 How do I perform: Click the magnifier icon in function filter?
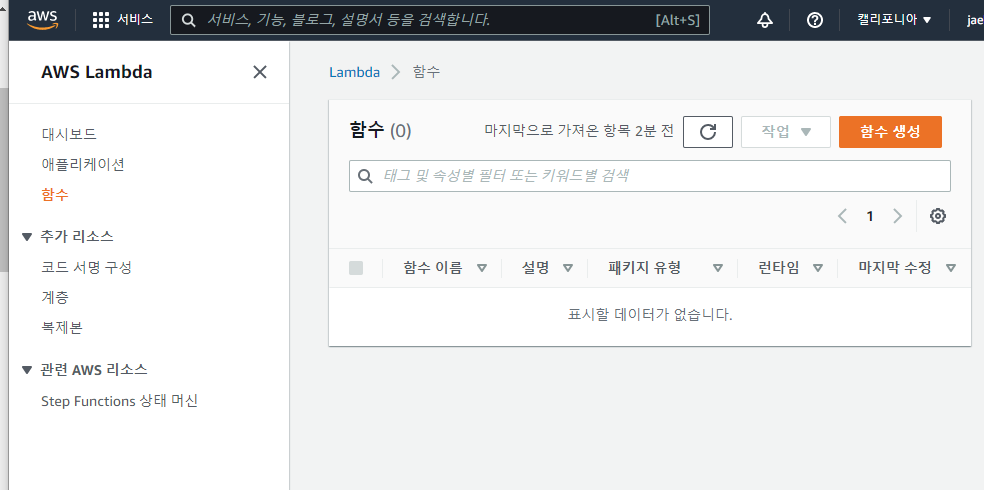coord(365,176)
